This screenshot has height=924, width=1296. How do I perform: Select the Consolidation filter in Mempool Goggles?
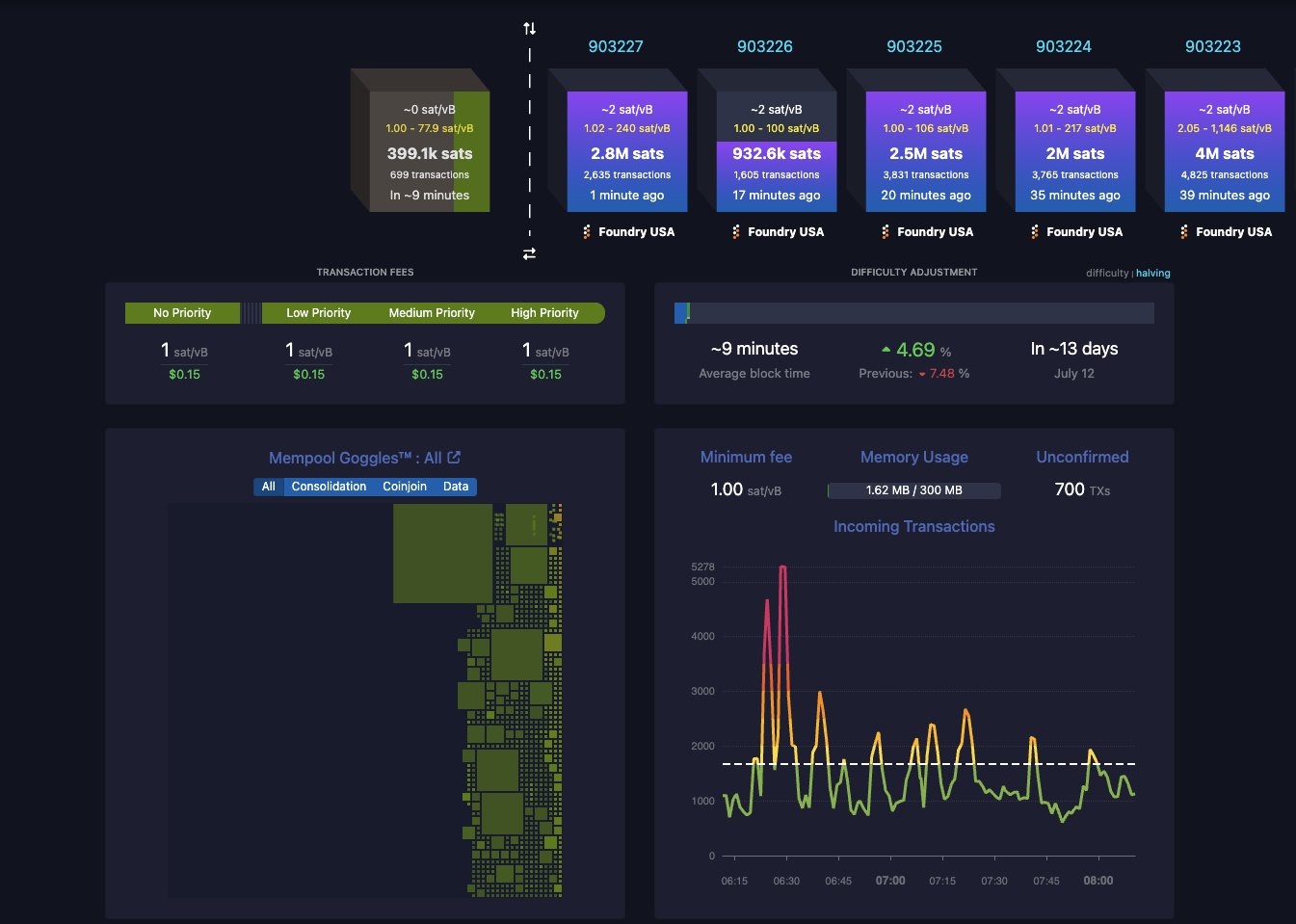[329, 487]
